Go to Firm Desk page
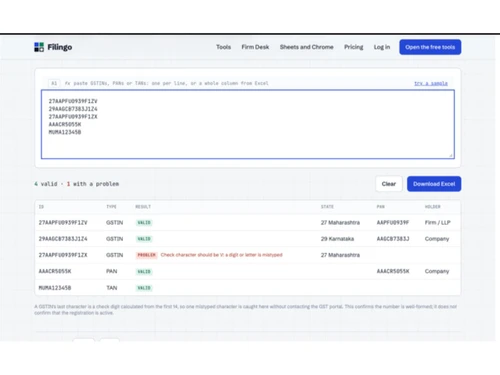Image resolution: width=500 pixels, height=375 pixels. (x=255, y=47)
